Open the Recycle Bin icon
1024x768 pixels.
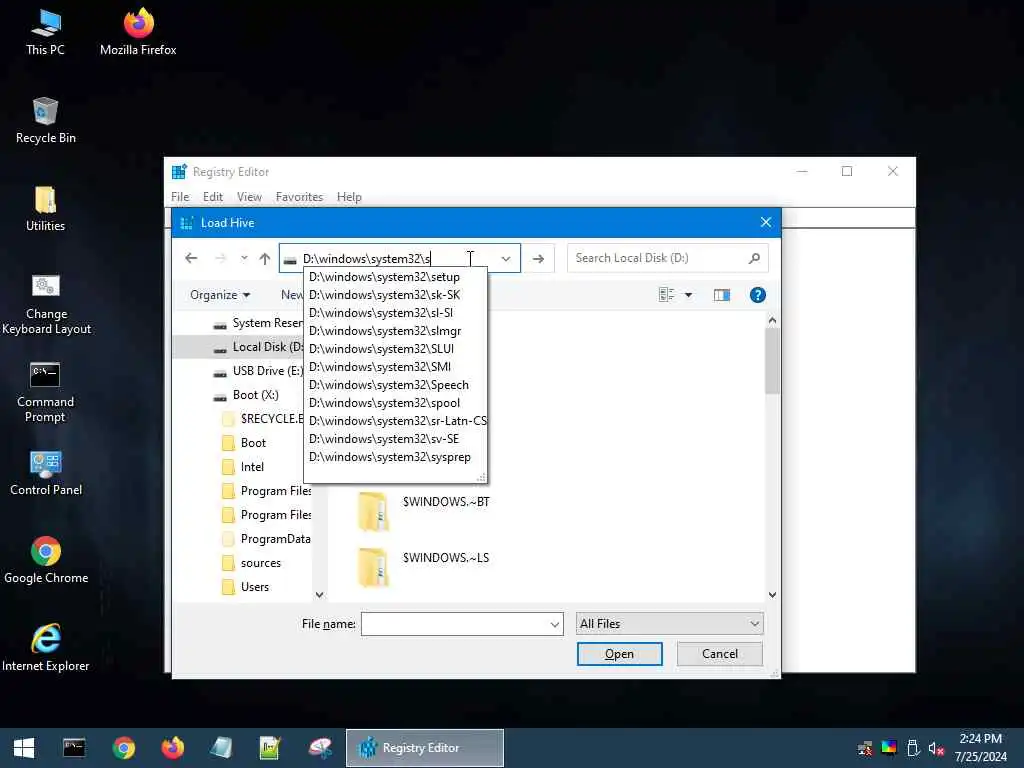click(46, 121)
